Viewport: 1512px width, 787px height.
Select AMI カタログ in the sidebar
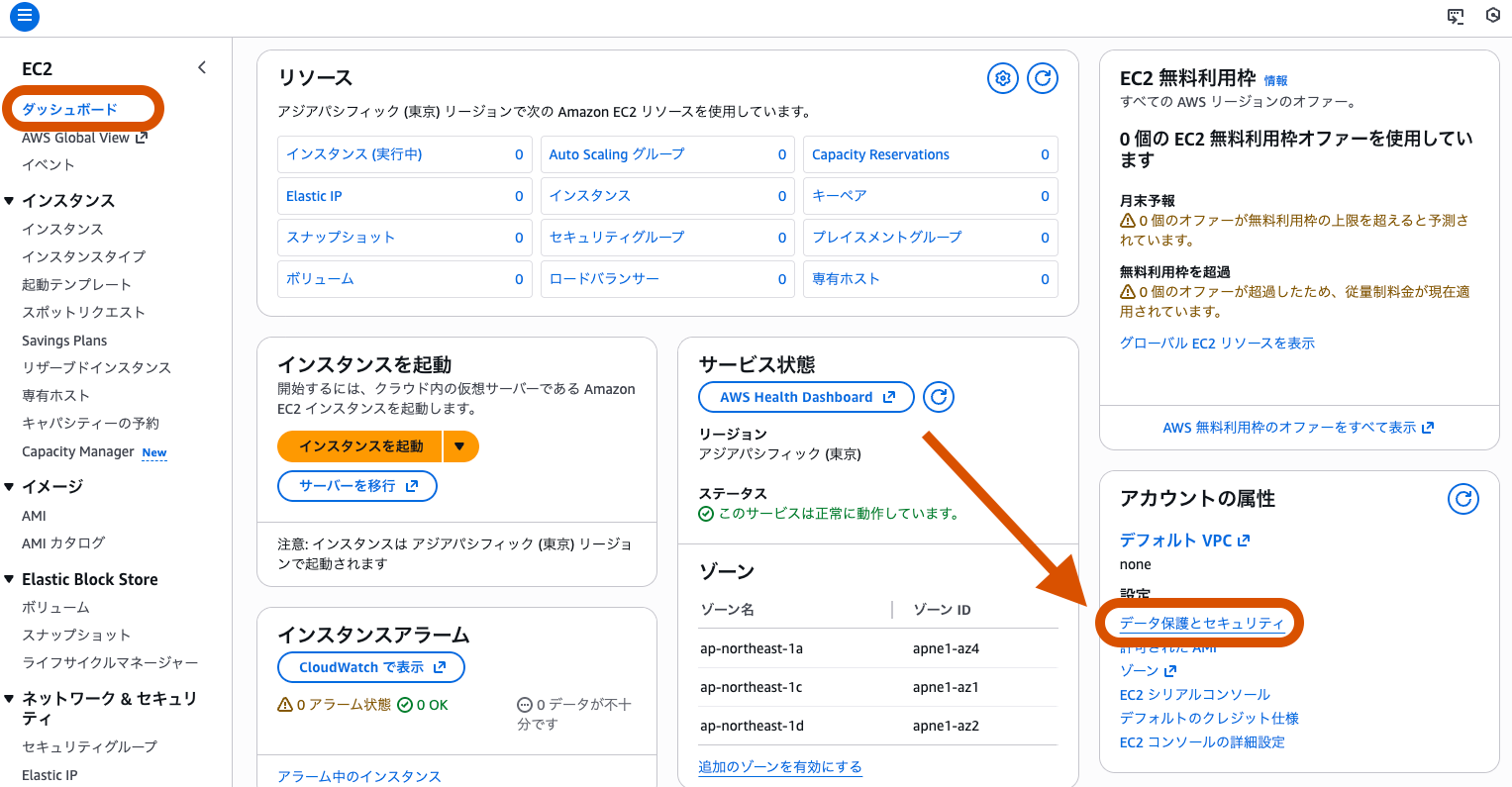tap(63, 543)
